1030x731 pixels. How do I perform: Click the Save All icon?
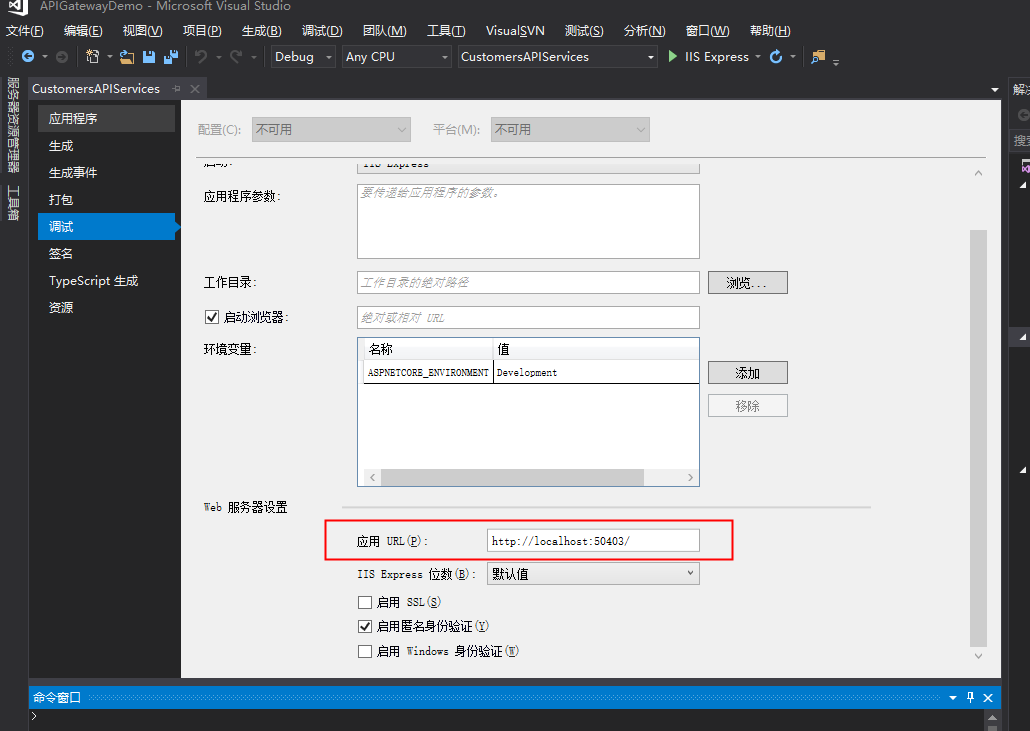click(171, 57)
